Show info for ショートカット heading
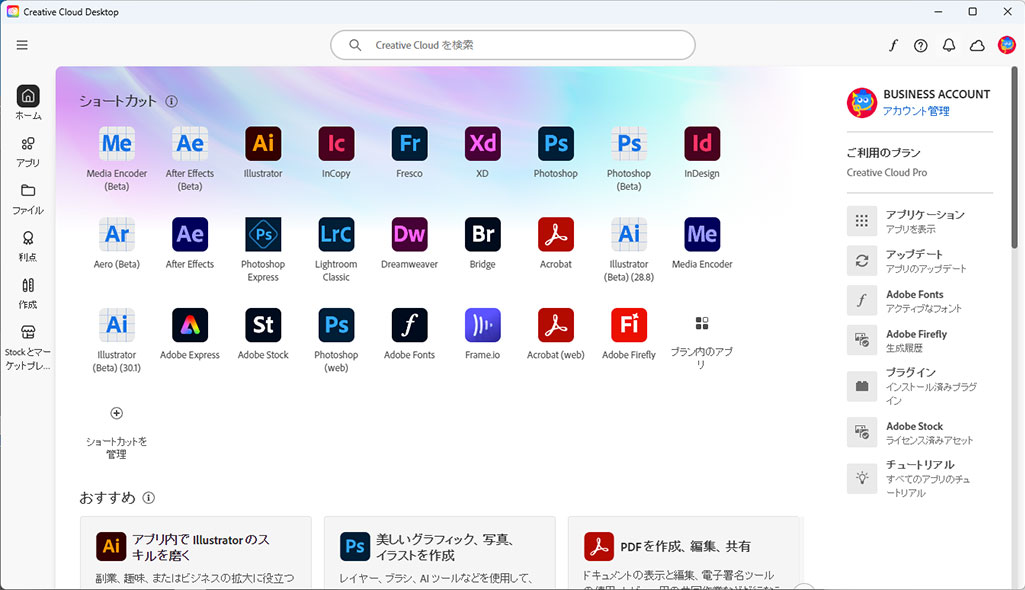Image resolution: width=1025 pixels, height=590 pixels. click(172, 101)
